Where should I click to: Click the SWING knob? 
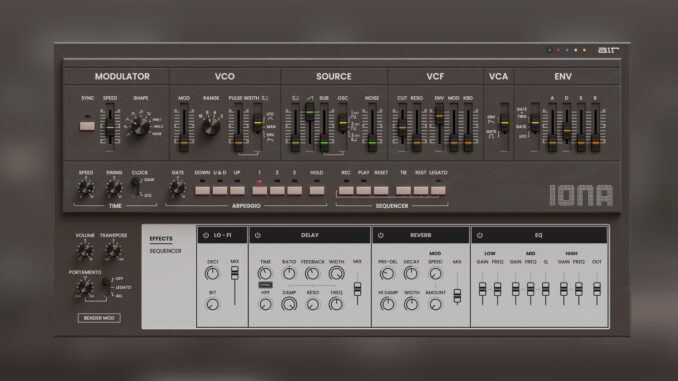point(114,188)
